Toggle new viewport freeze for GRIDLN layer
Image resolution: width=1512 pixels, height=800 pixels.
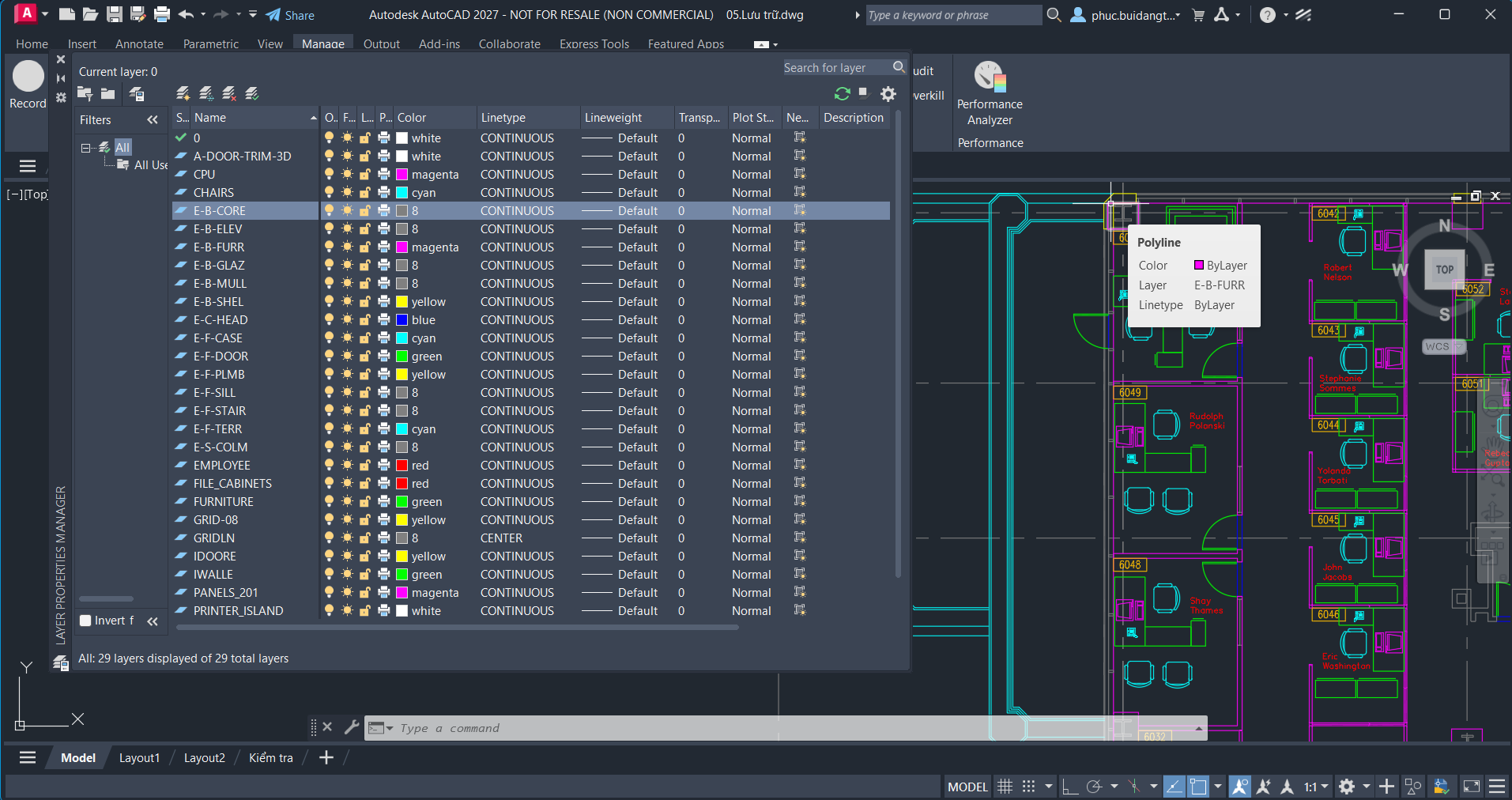click(800, 538)
